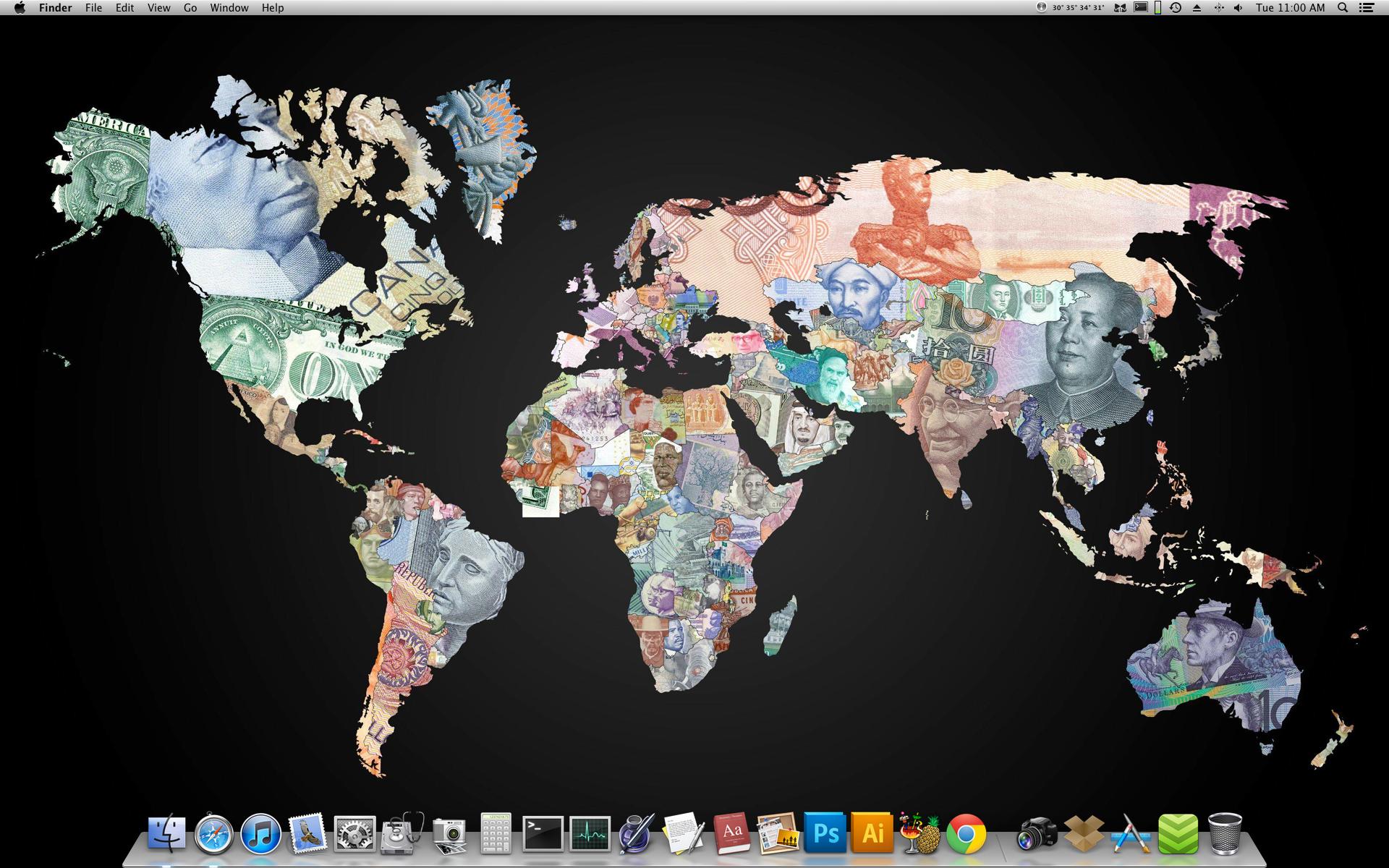Click the round gray orb menu bar icon
1389x868 pixels.
1042,7
